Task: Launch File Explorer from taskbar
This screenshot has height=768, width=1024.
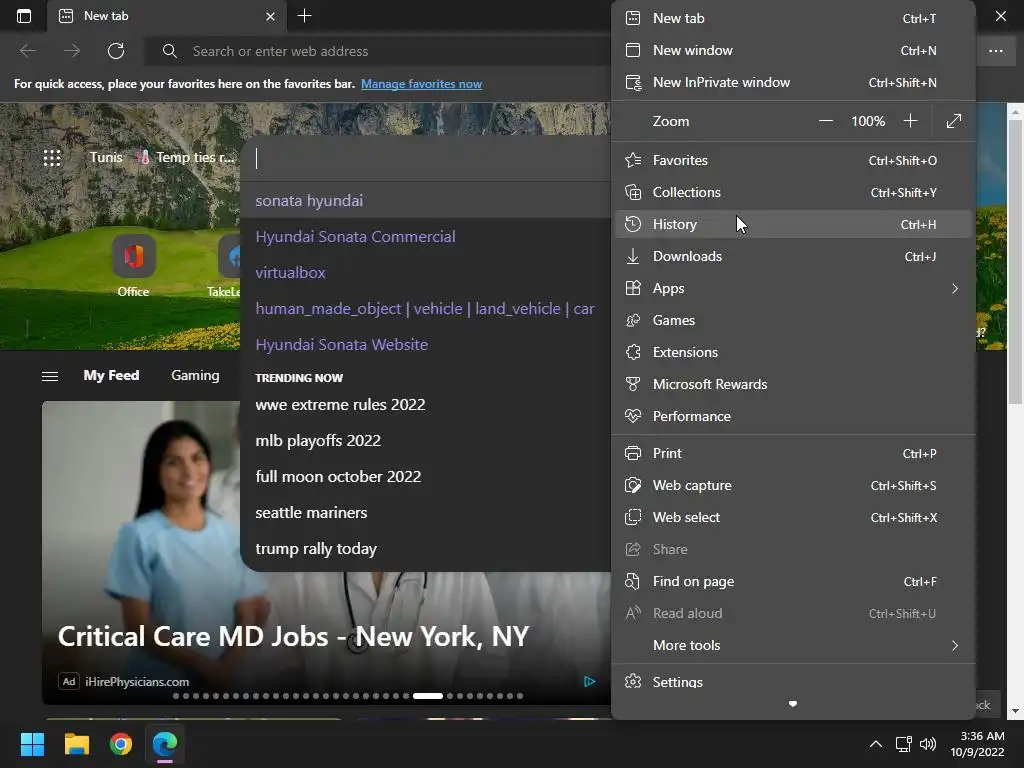Action: coord(76,744)
